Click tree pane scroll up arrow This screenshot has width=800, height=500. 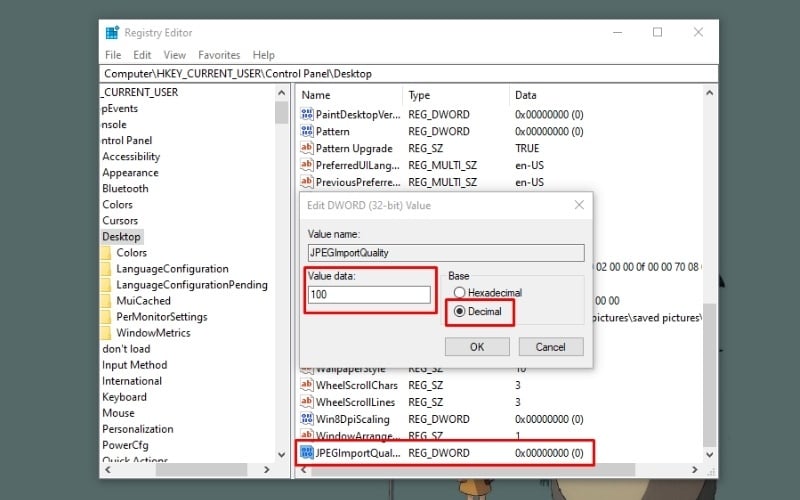282,93
